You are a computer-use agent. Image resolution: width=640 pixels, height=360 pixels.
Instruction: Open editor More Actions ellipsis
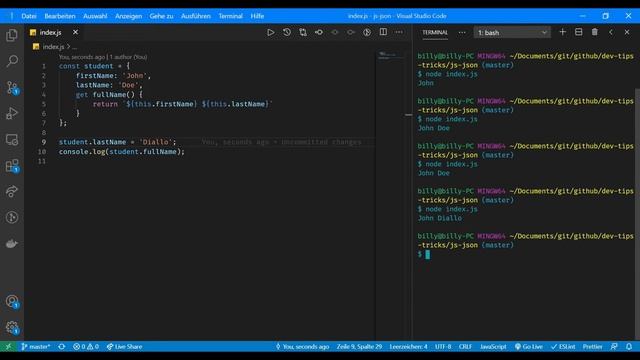coord(399,32)
